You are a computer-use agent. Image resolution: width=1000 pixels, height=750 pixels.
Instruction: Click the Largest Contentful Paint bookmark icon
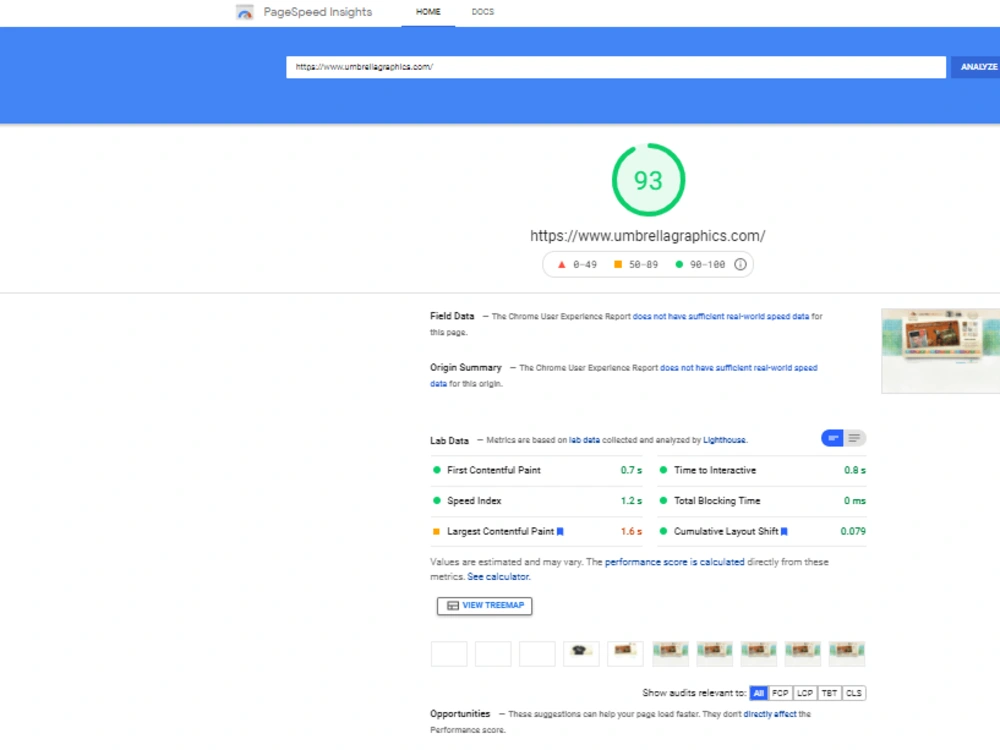(560, 531)
